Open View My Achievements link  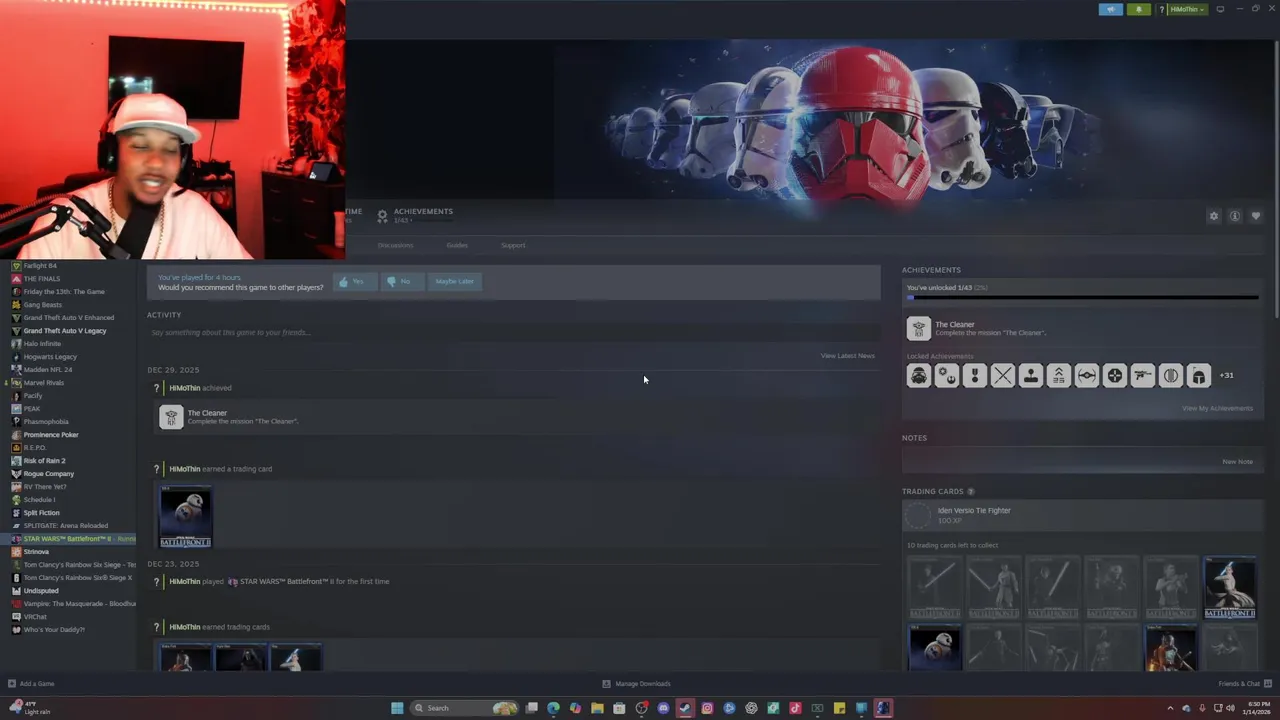[1217, 408]
